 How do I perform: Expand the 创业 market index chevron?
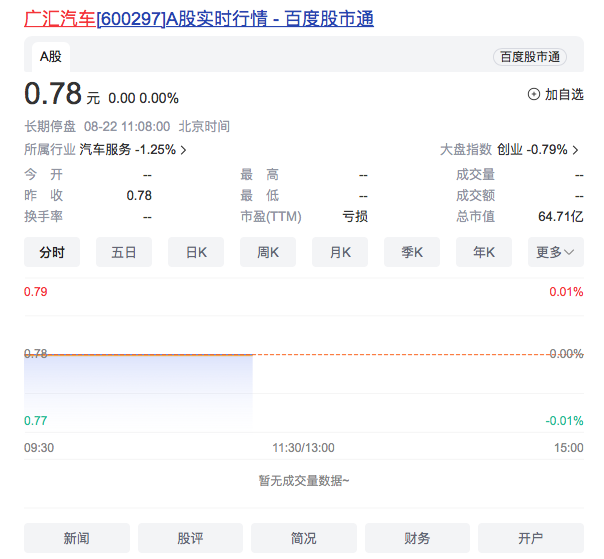pos(576,150)
